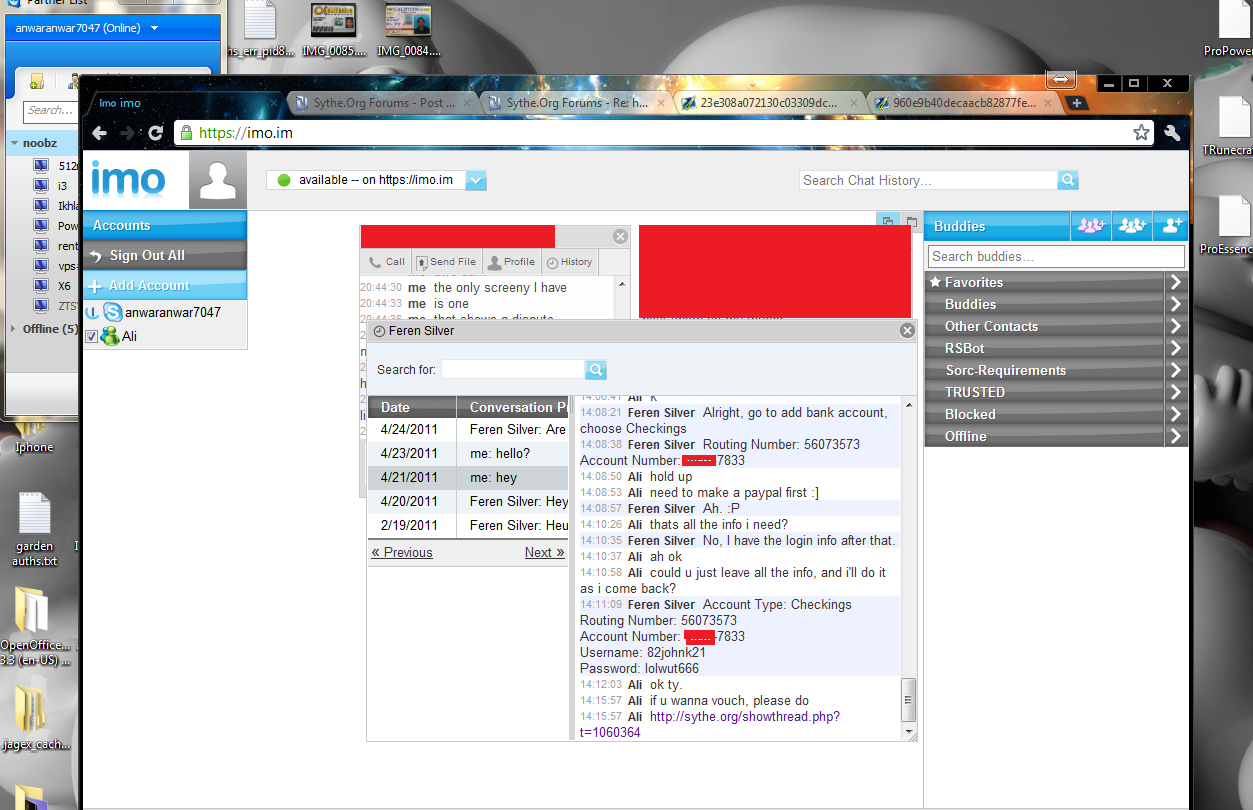Go to Next page of history

tap(544, 553)
